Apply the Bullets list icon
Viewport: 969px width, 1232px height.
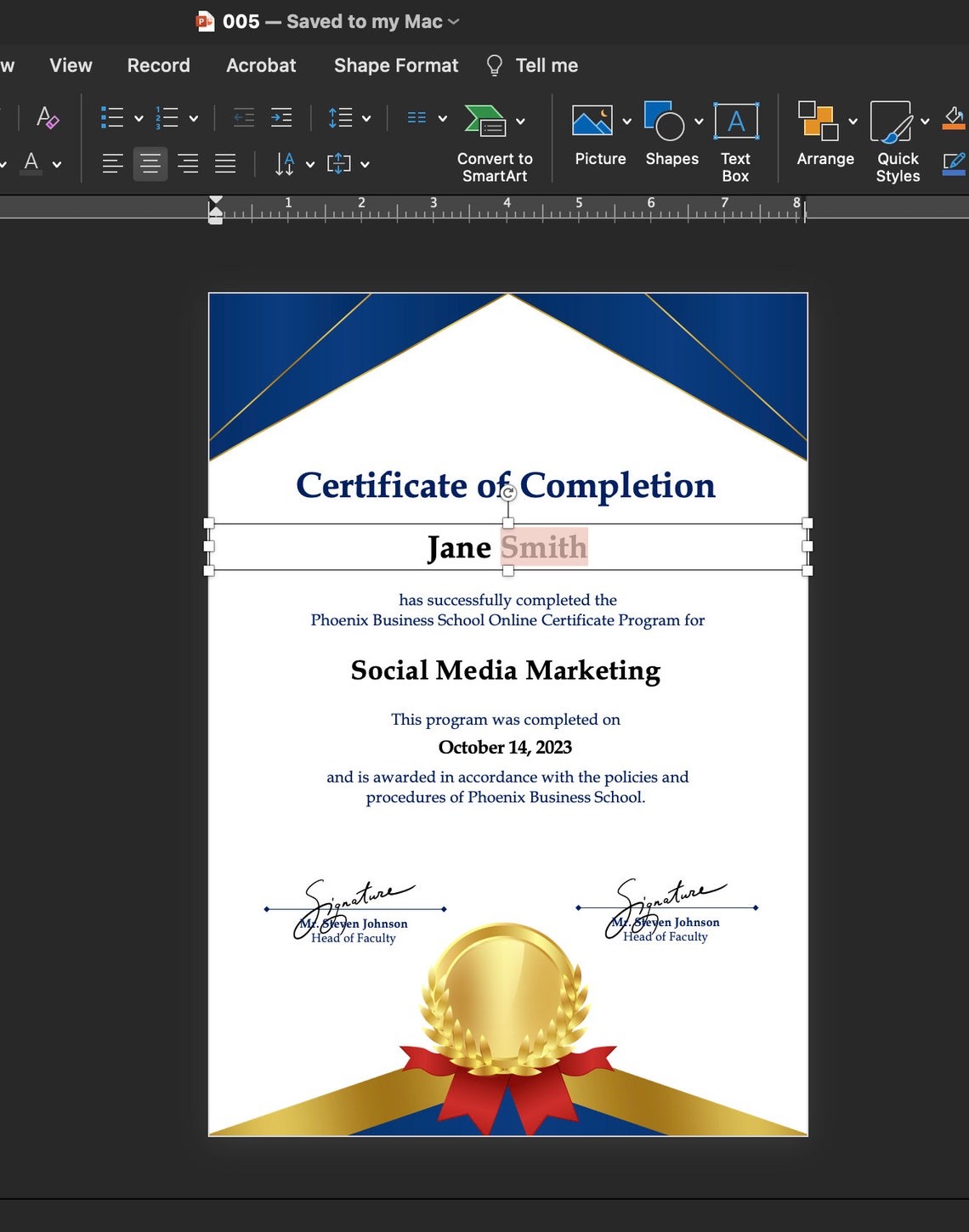(113, 116)
